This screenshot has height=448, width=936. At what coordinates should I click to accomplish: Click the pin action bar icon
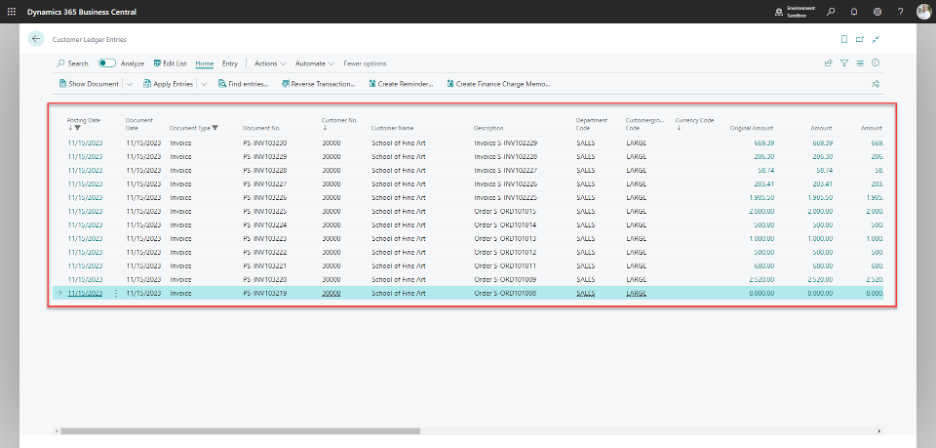[x=876, y=84]
